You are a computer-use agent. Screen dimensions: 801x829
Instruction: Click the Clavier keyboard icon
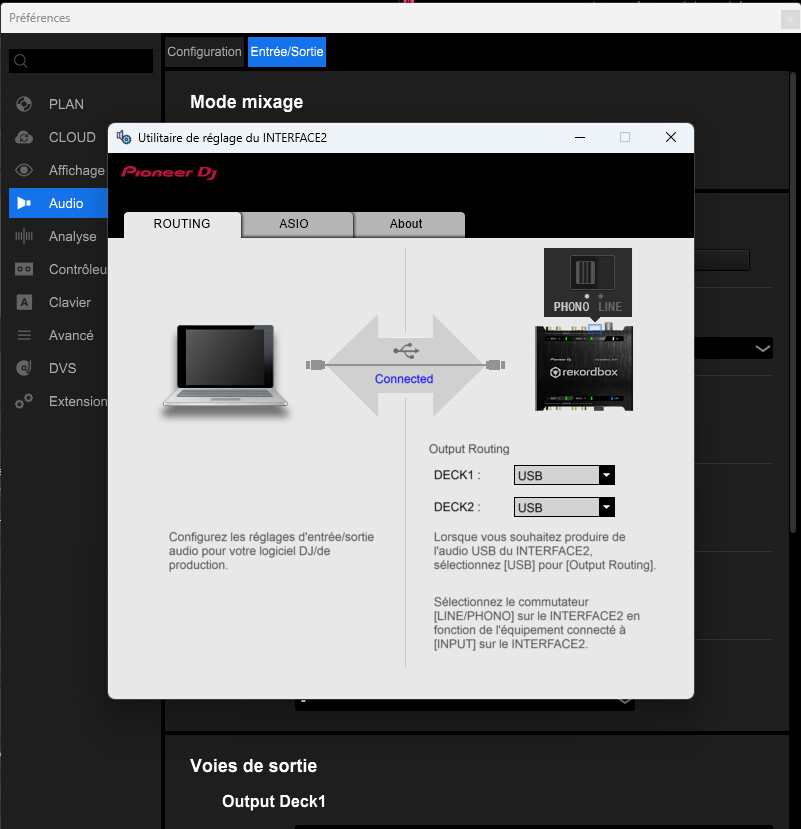point(24,302)
